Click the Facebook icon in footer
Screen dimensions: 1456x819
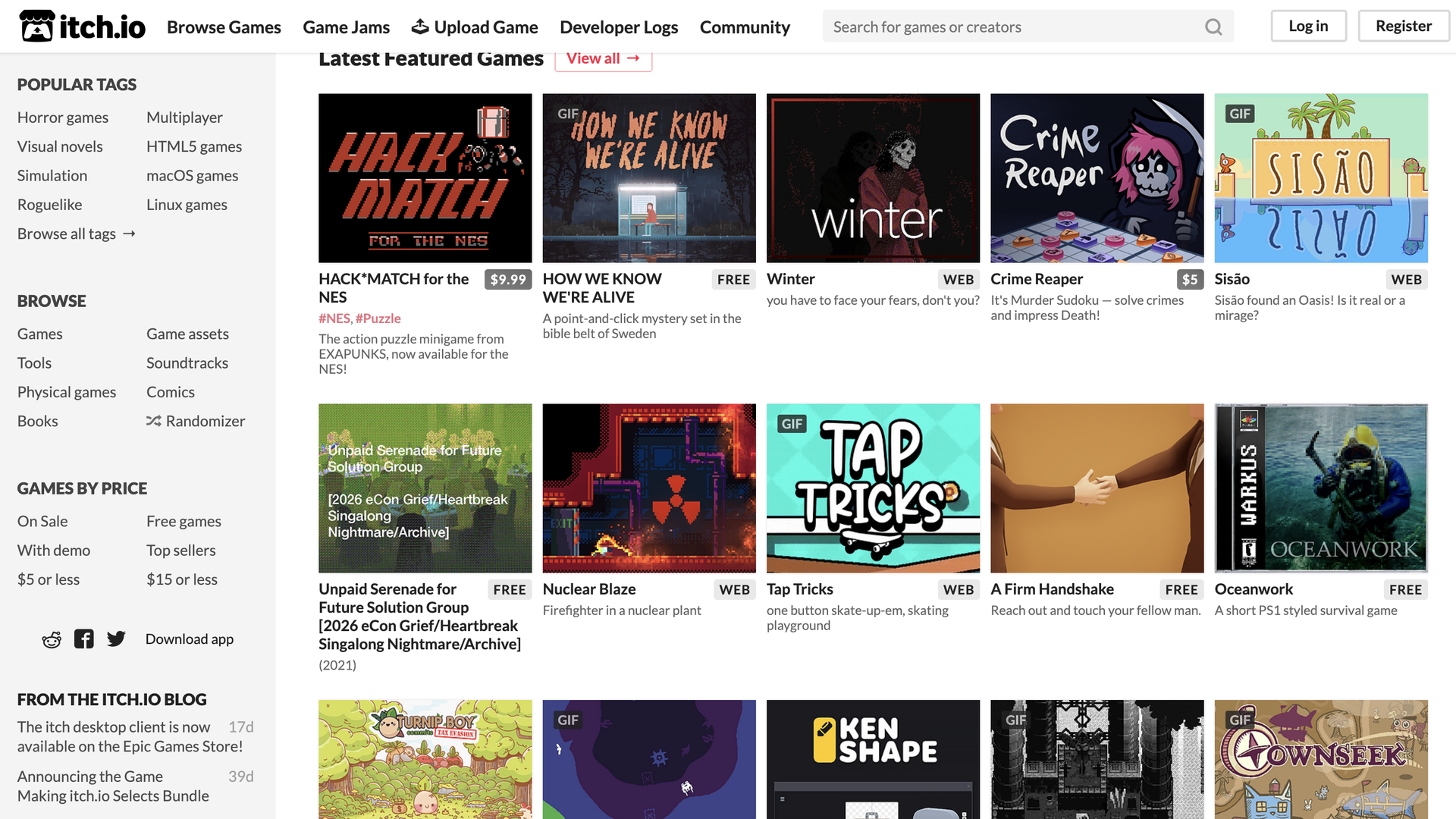(x=83, y=638)
